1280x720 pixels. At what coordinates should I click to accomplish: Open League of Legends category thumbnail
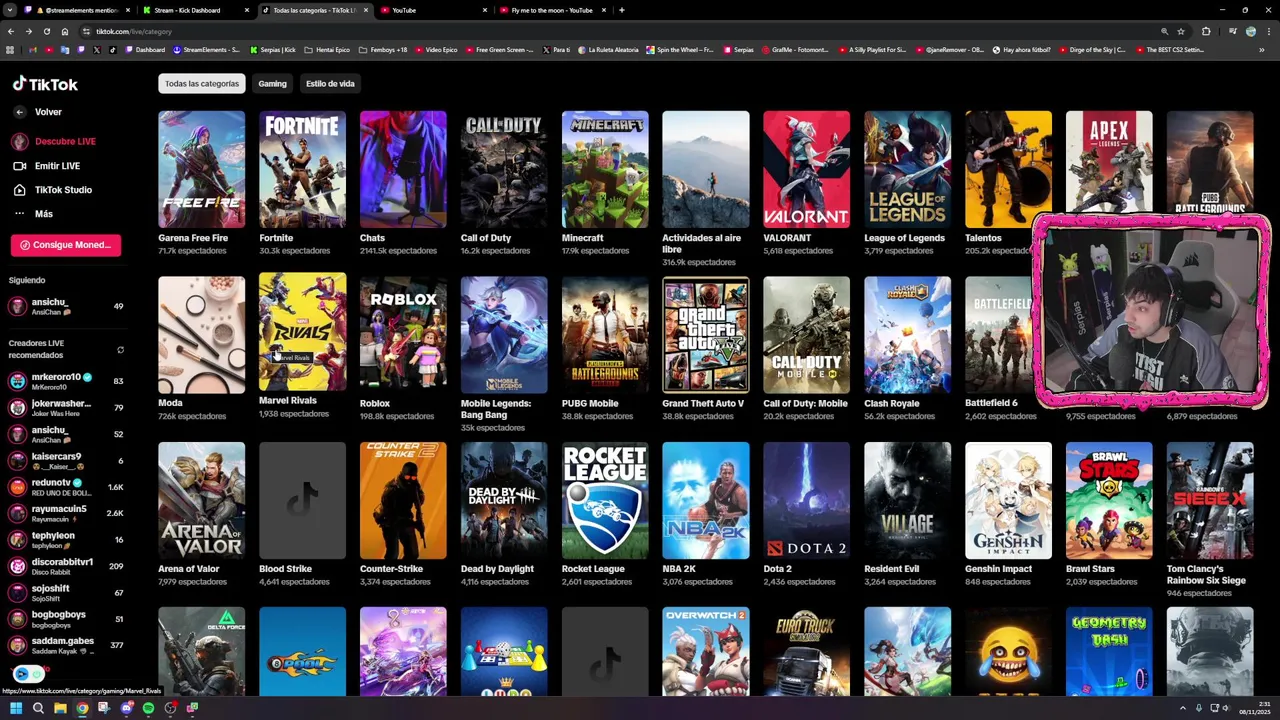(x=907, y=169)
